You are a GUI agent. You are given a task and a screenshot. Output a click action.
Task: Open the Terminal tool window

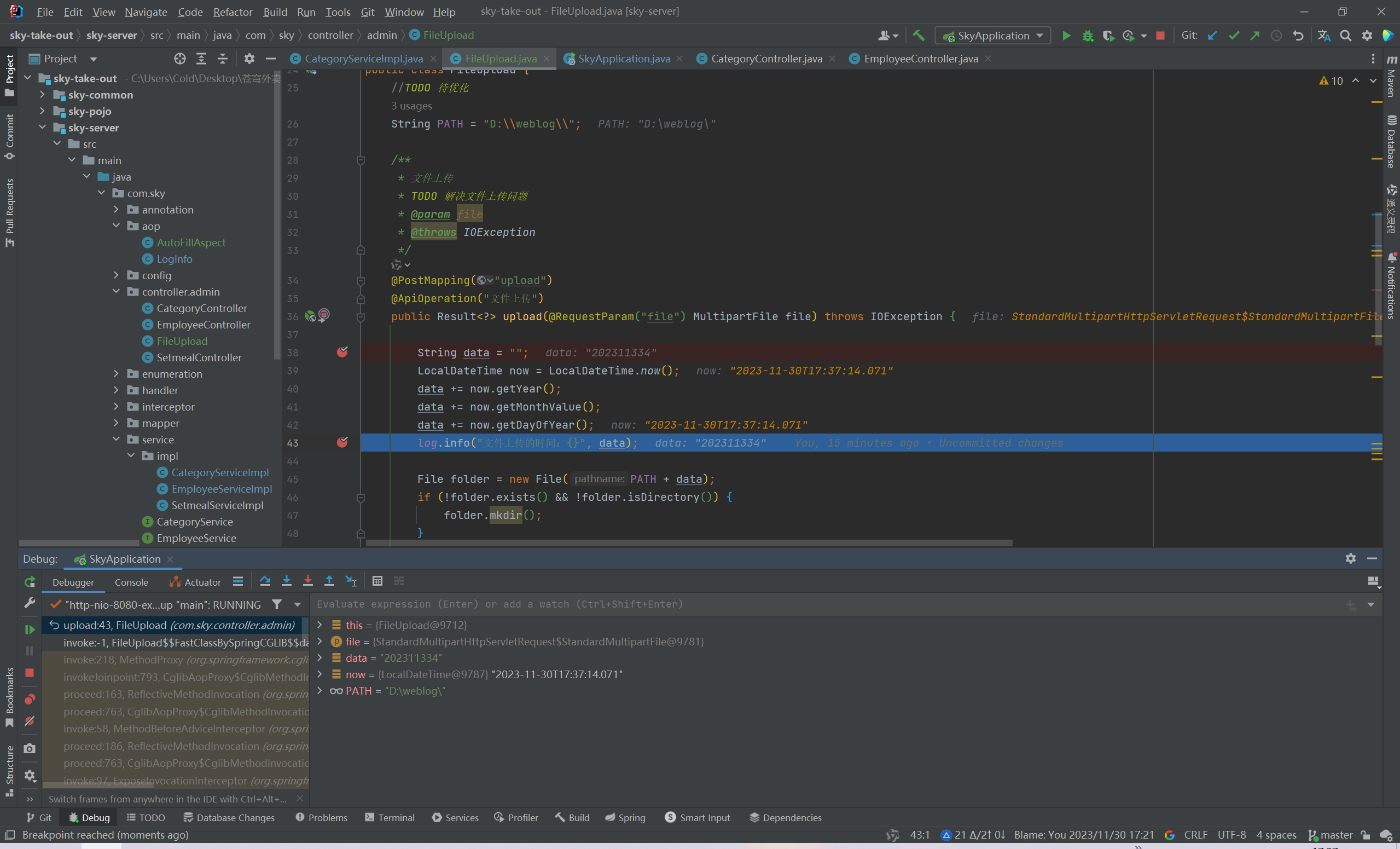(x=390, y=817)
